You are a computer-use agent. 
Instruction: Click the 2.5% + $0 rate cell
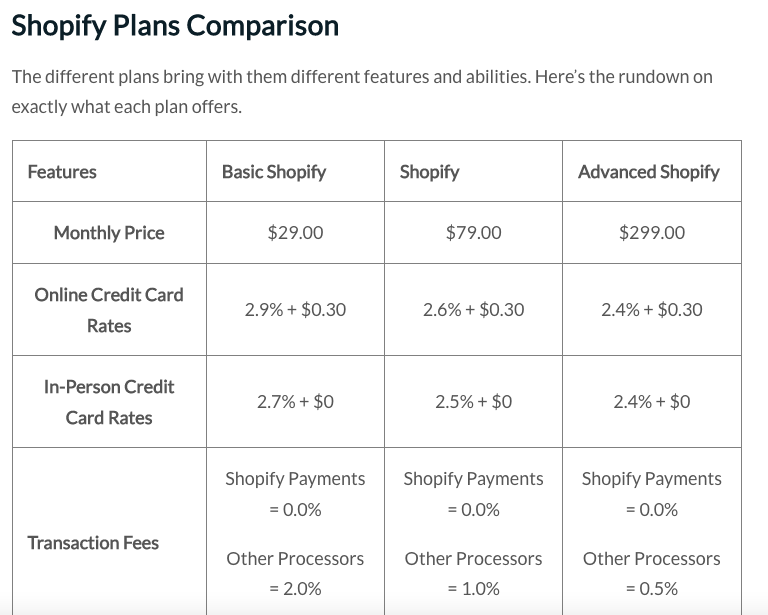click(x=473, y=402)
